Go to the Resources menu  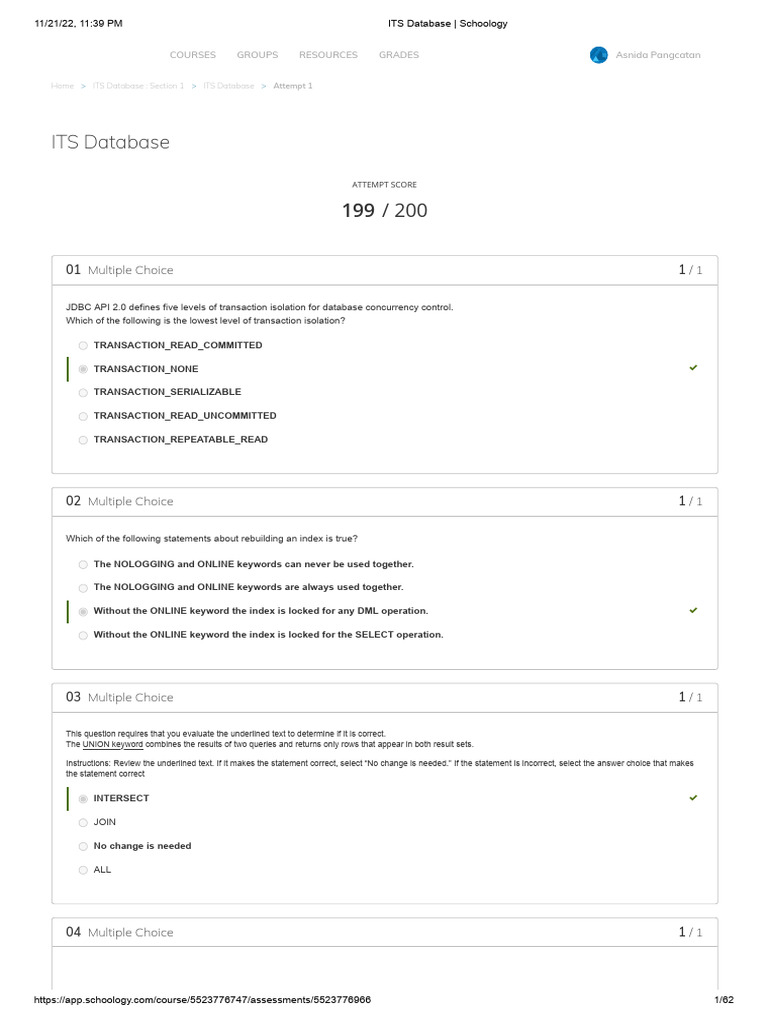328,55
